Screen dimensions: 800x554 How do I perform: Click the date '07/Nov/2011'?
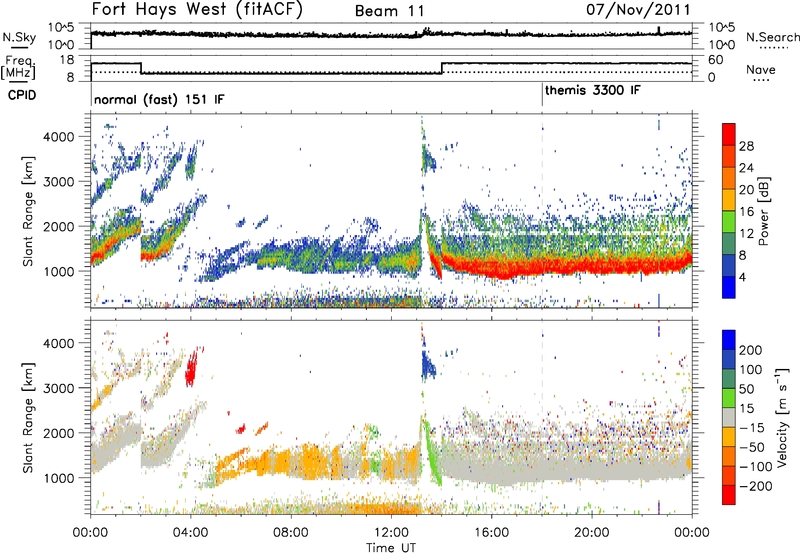(638, 10)
